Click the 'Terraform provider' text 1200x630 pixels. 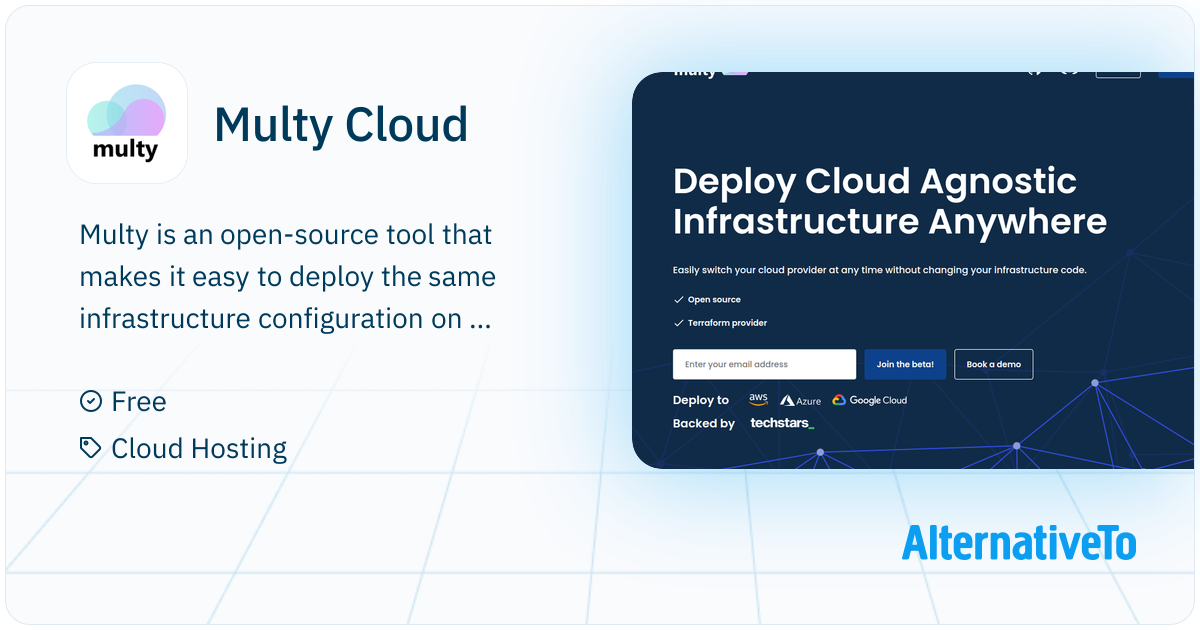(x=727, y=323)
